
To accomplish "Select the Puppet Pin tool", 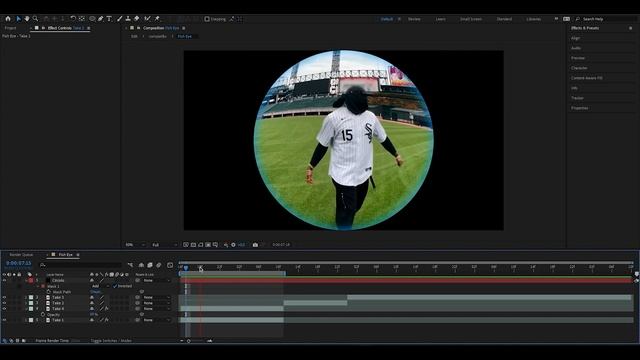I will (157, 19).
